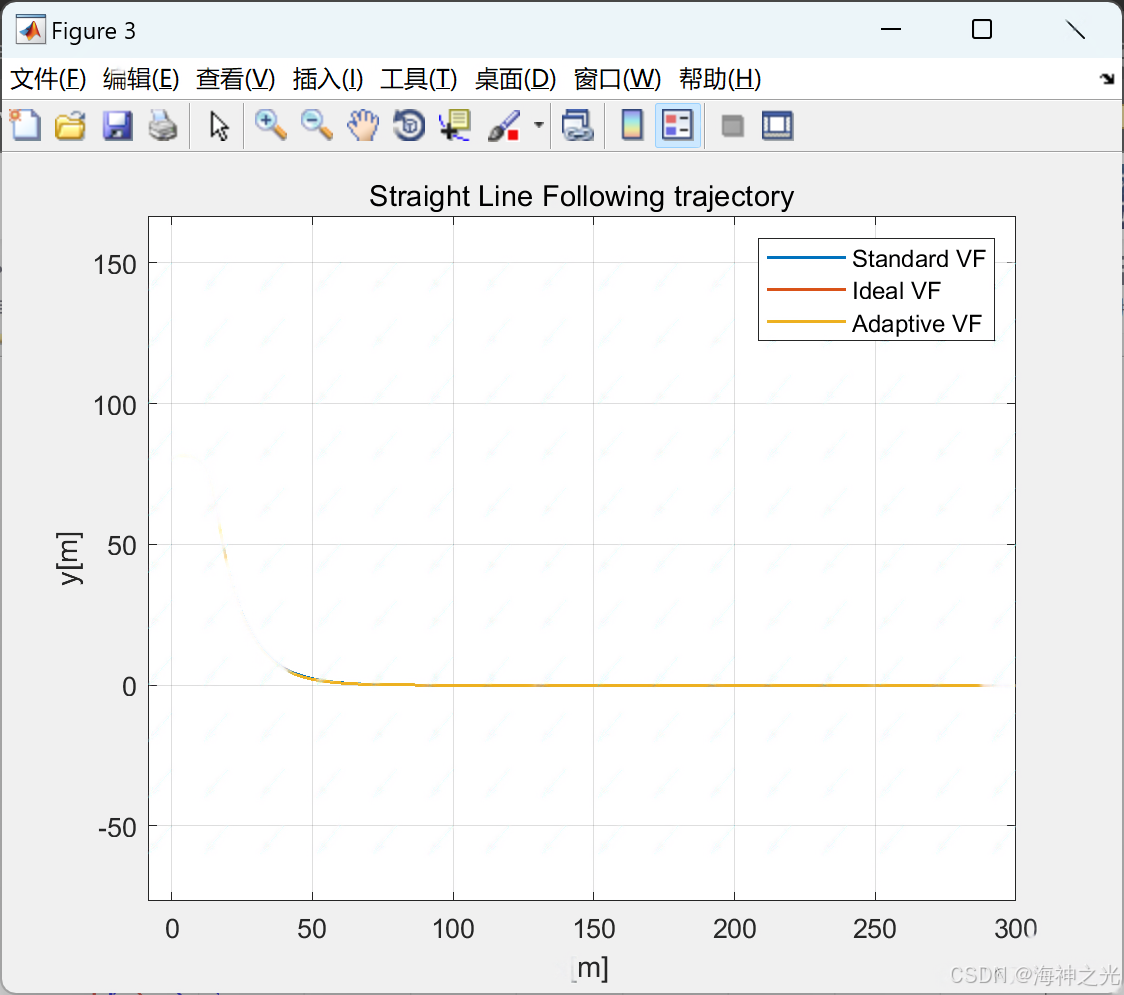Open the 插入(I) menu
Viewport: 1124px width, 995px height.
point(328,79)
